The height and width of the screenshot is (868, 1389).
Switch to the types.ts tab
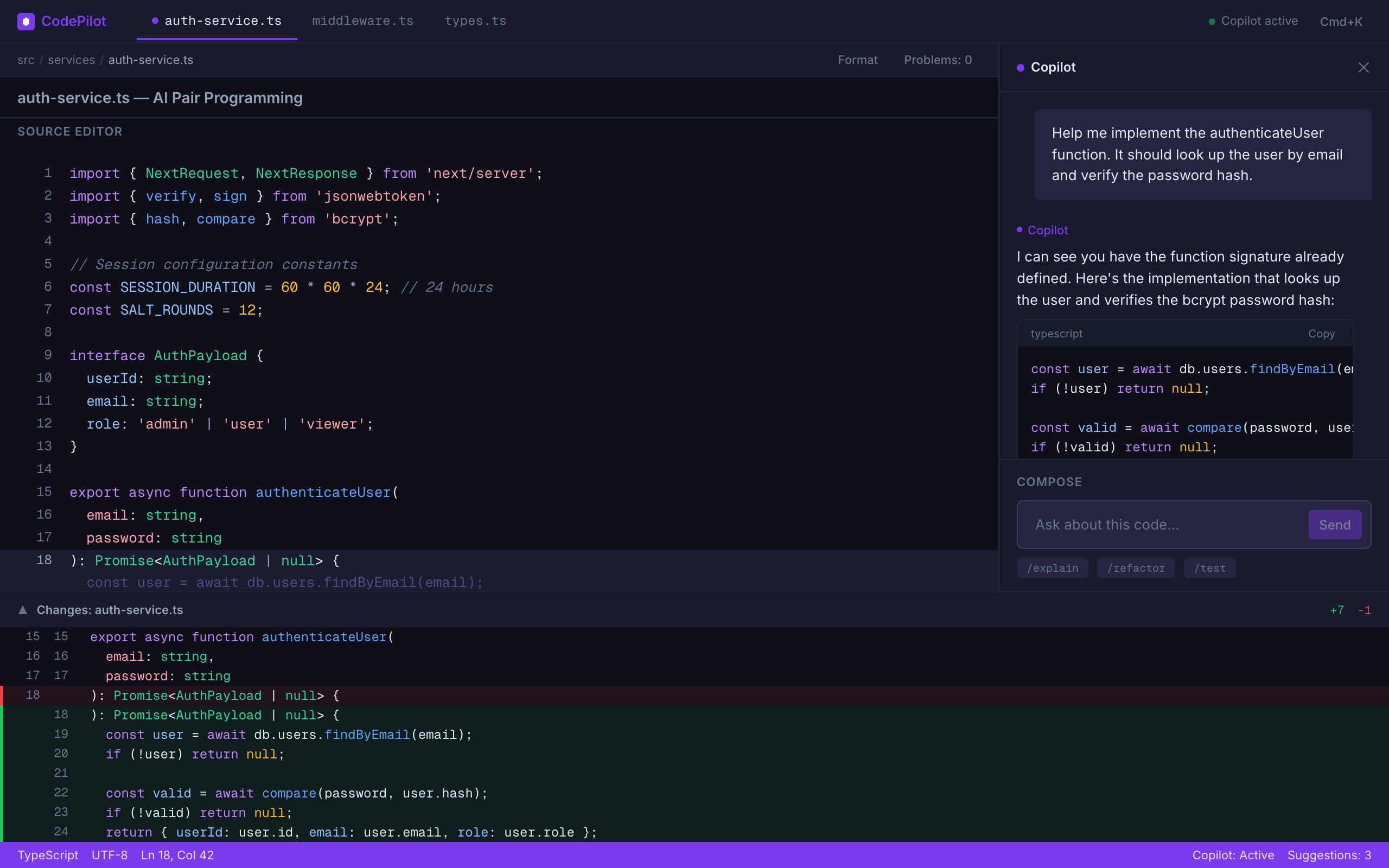[x=475, y=21]
